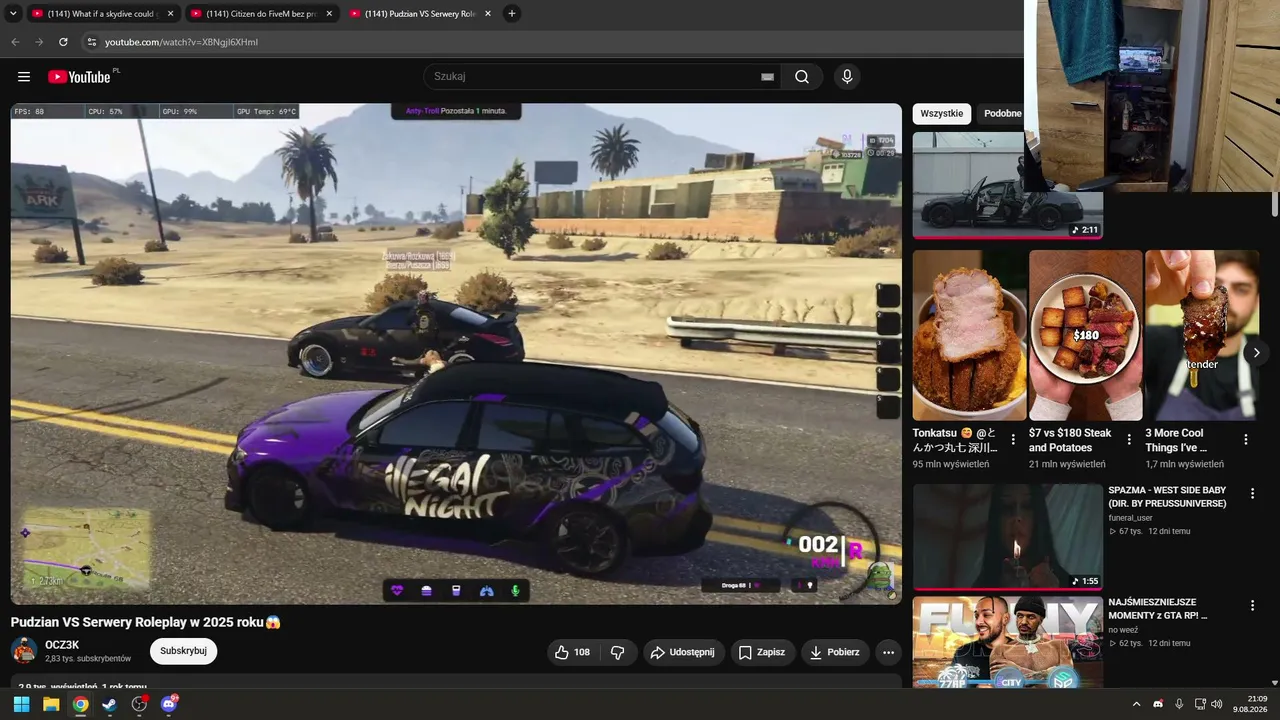This screenshot has height=720, width=1280.
Task: Subscribe with the Subskrybuj button
Action: pos(183,651)
